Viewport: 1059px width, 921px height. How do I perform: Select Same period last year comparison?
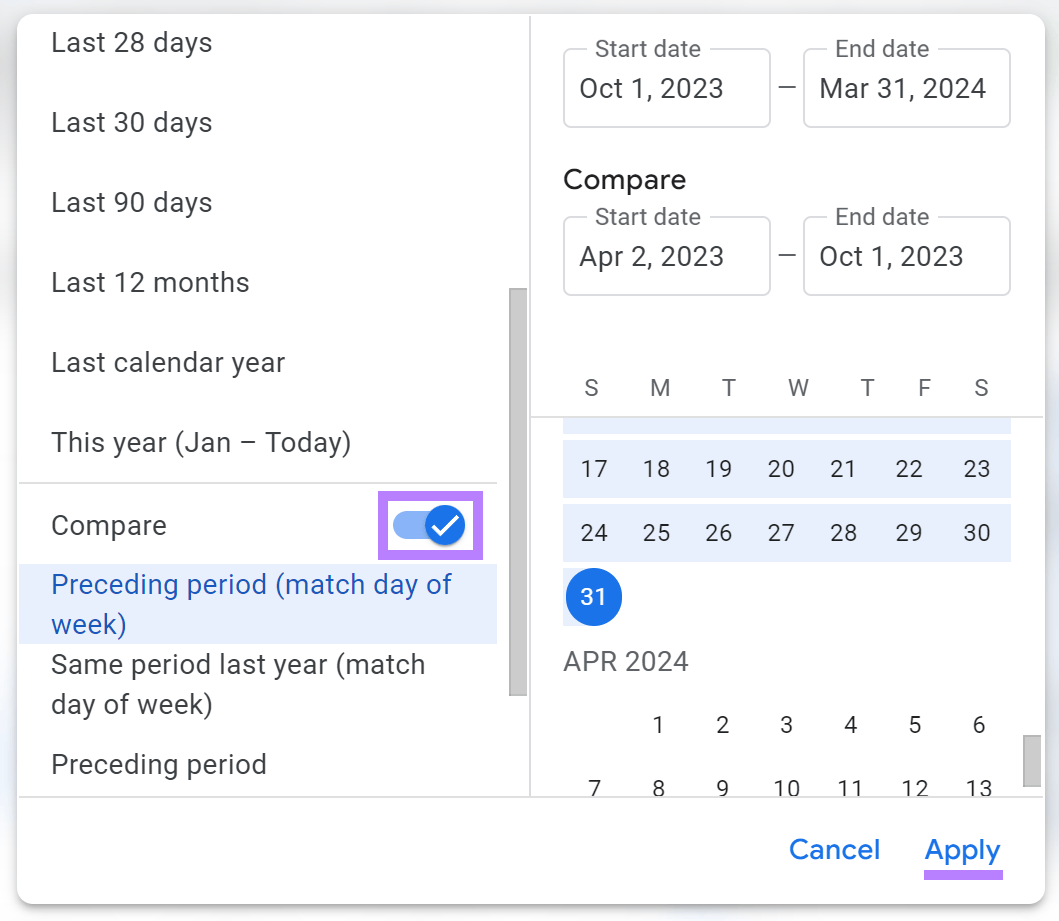237,684
